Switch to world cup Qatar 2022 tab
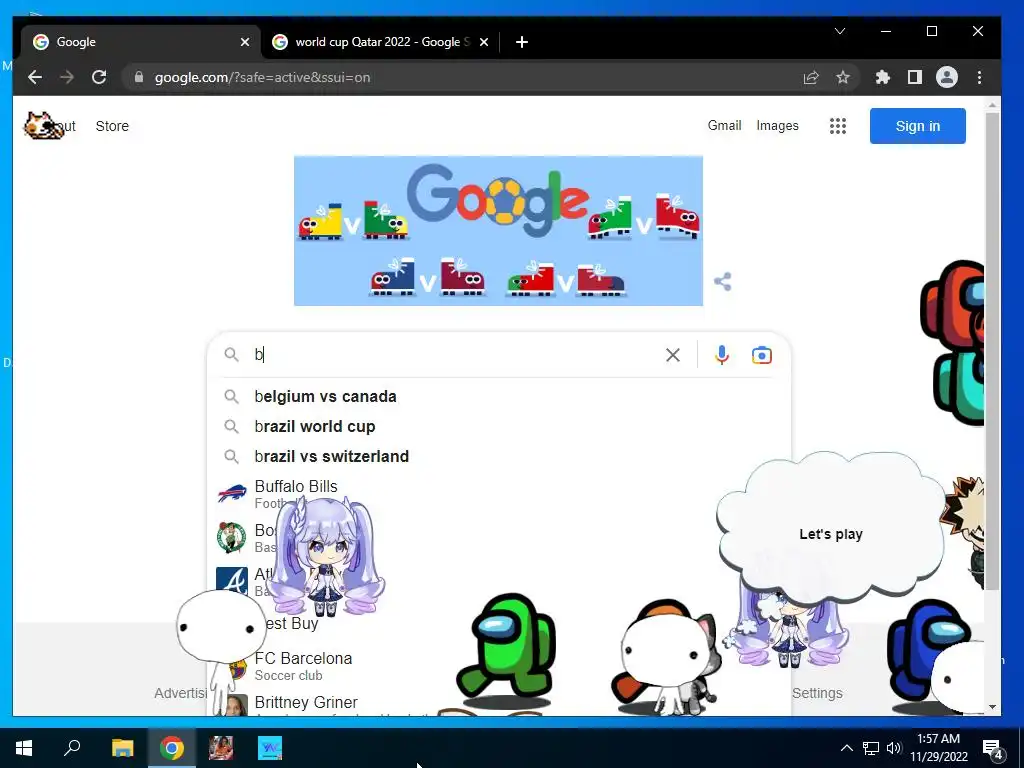This screenshot has width=1024, height=768. 381,42
